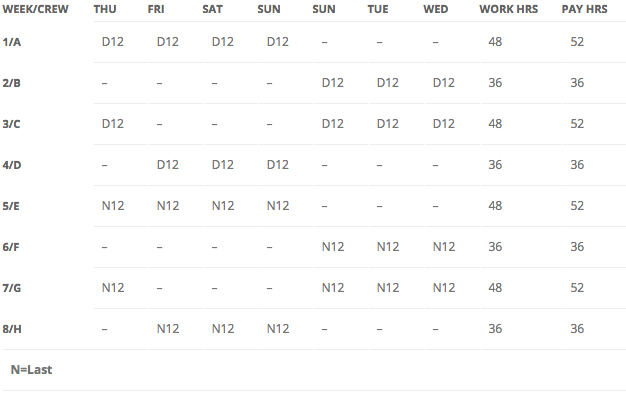Click the 48 work hours for crew 7/G
Image resolution: width=626 pixels, height=397 pixels.
(x=495, y=288)
